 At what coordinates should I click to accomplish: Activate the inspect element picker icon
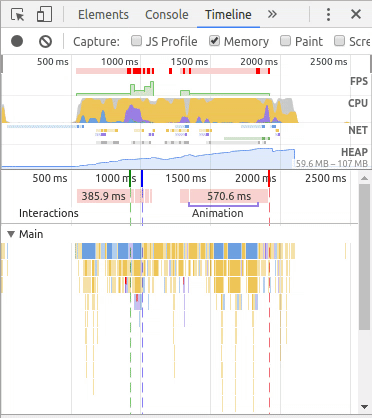[x=18, y=15]
